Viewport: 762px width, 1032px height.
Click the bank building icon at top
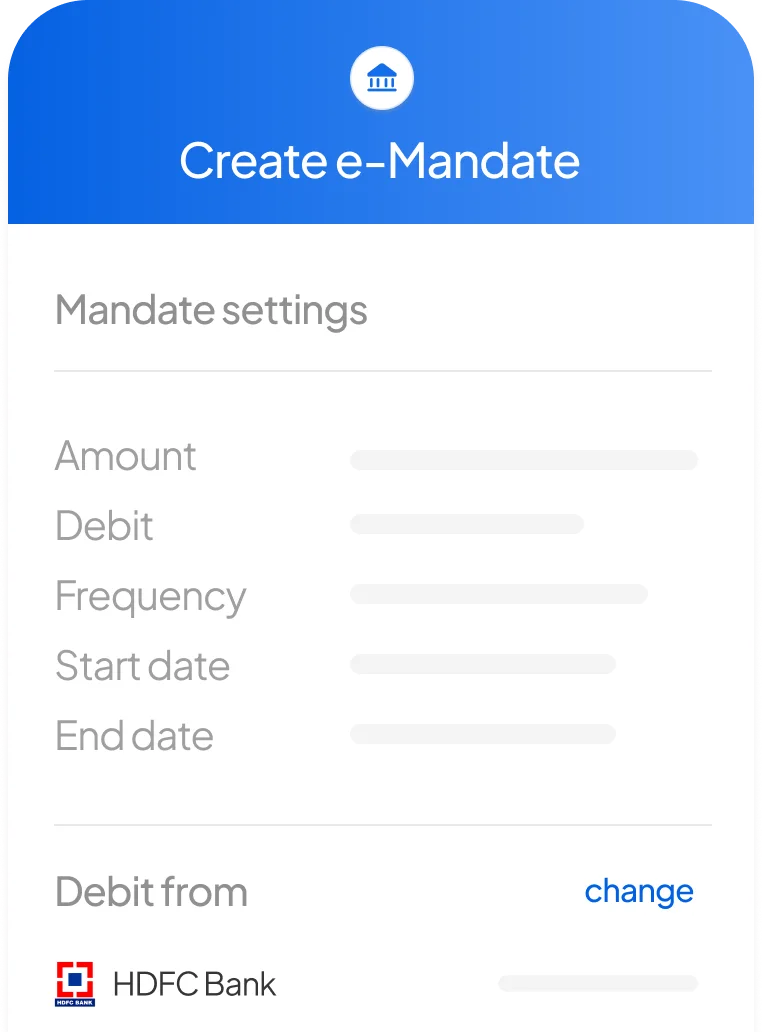point(381,78)
